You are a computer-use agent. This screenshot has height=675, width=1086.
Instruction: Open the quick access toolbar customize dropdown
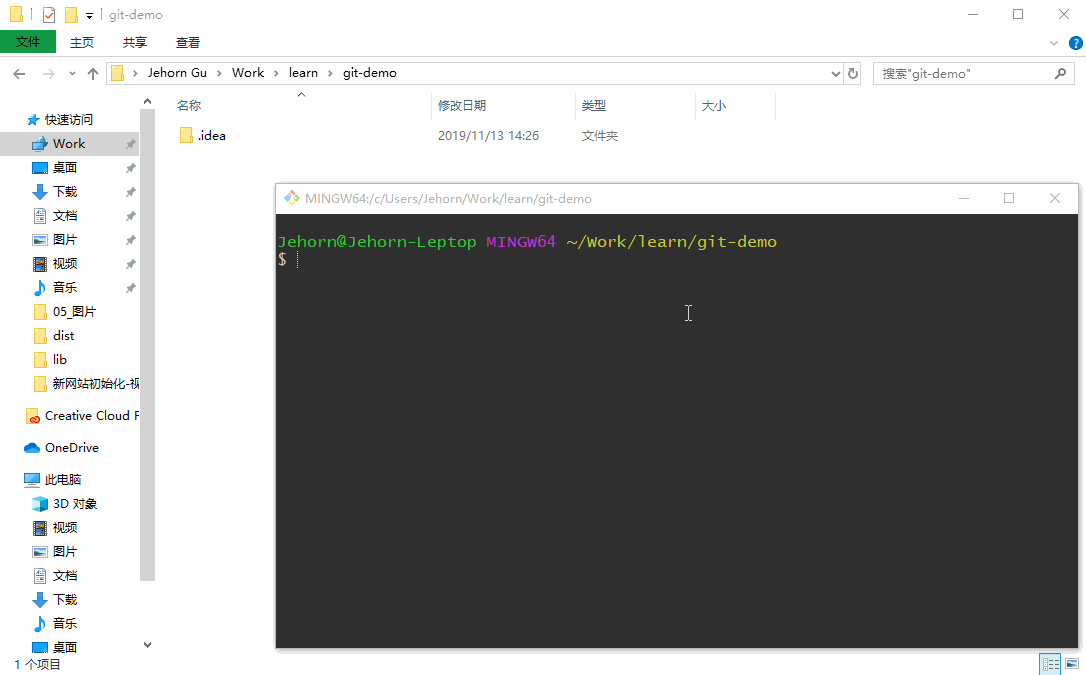(x=89, y=15)
